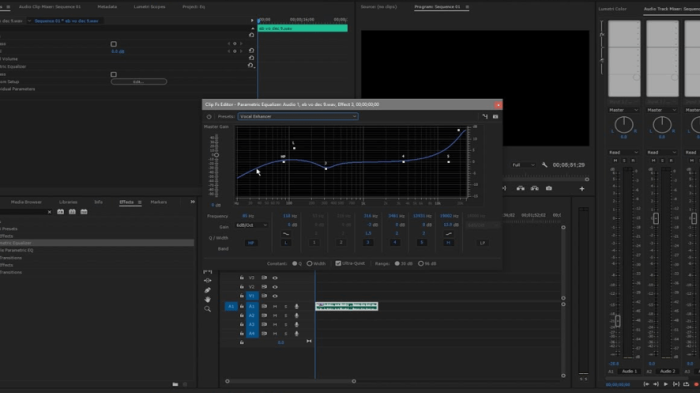Open the Button Editor plus icon
Viewport: 700px width, 393px height.
coord(582,188)
